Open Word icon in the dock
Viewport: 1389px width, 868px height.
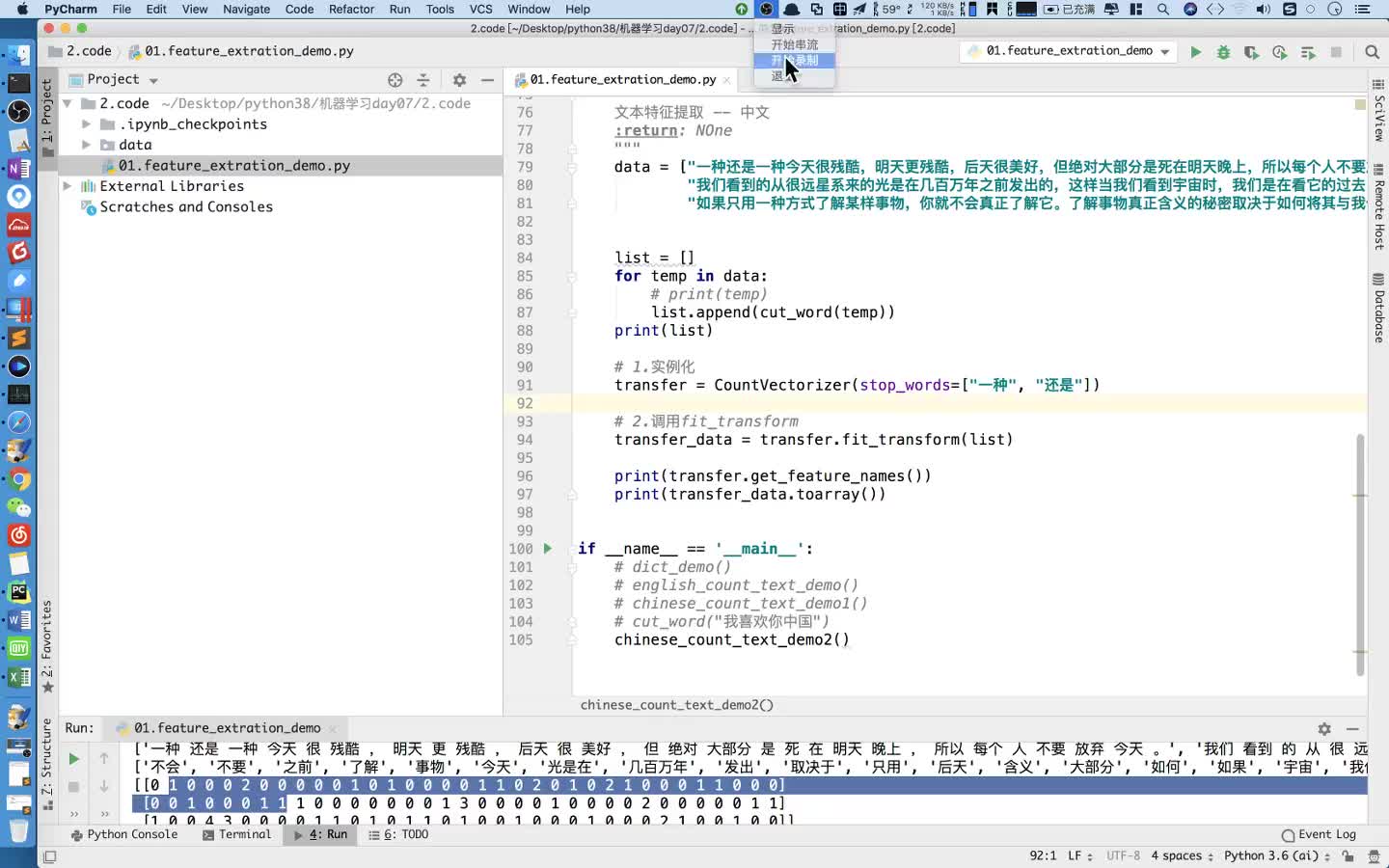[x=18, y=620]
